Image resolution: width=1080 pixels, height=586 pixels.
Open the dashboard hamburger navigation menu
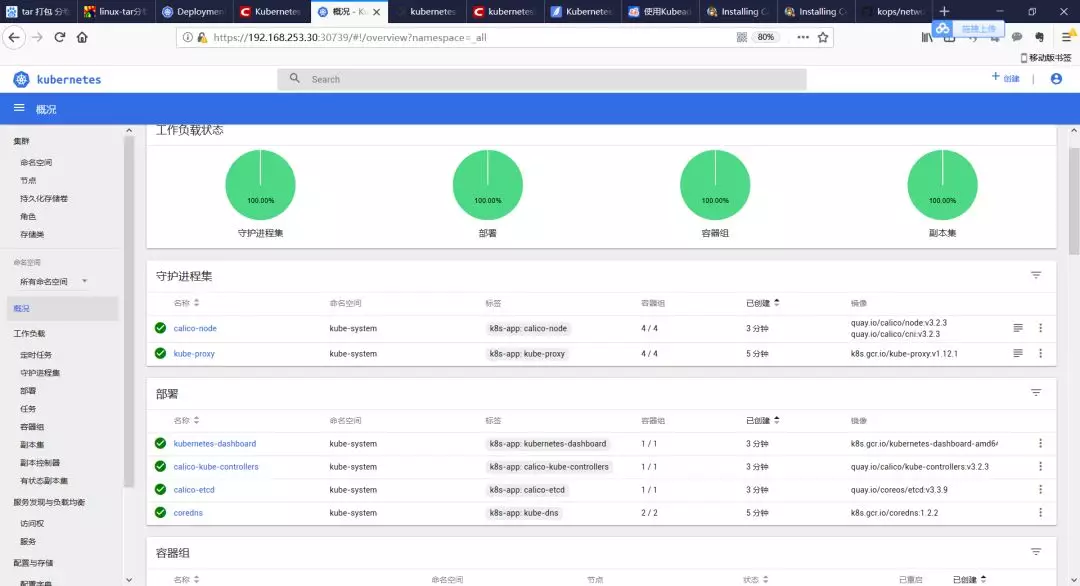tap(19, 108)
